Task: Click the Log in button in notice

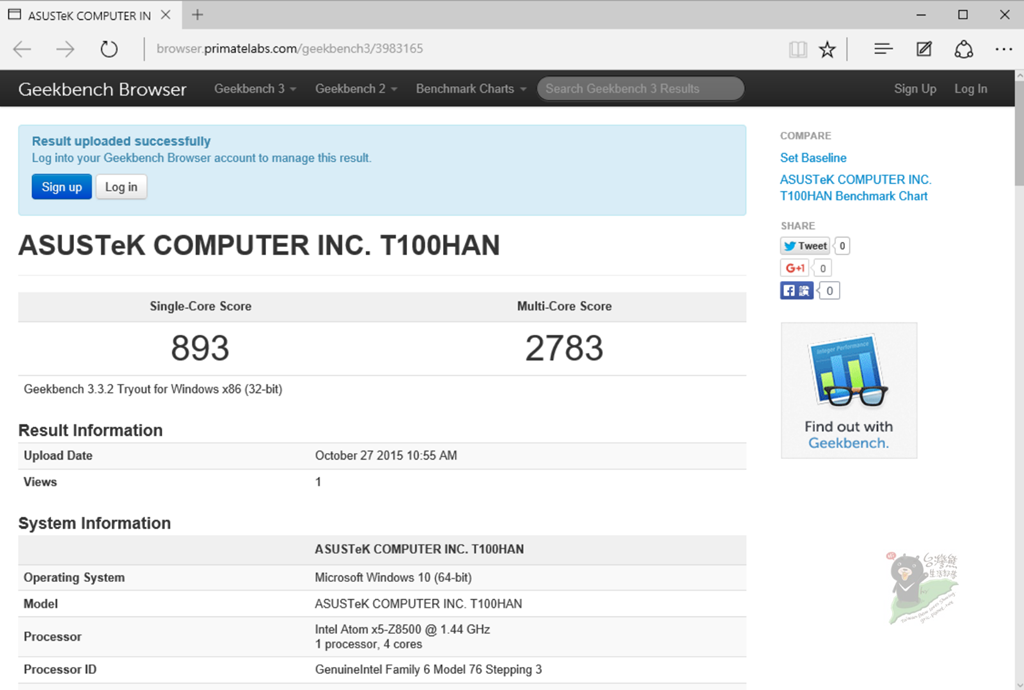Action: click(x=121, y=187)
